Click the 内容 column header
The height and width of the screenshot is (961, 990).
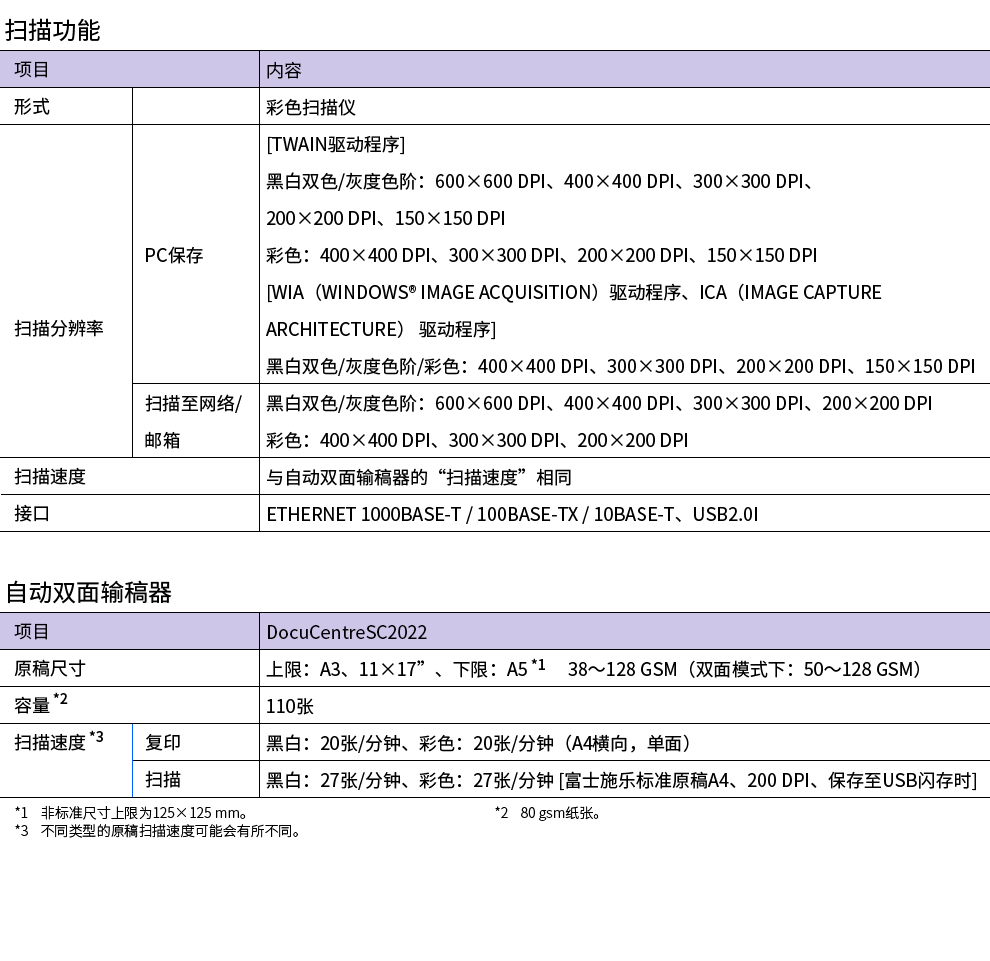[283, 70]
